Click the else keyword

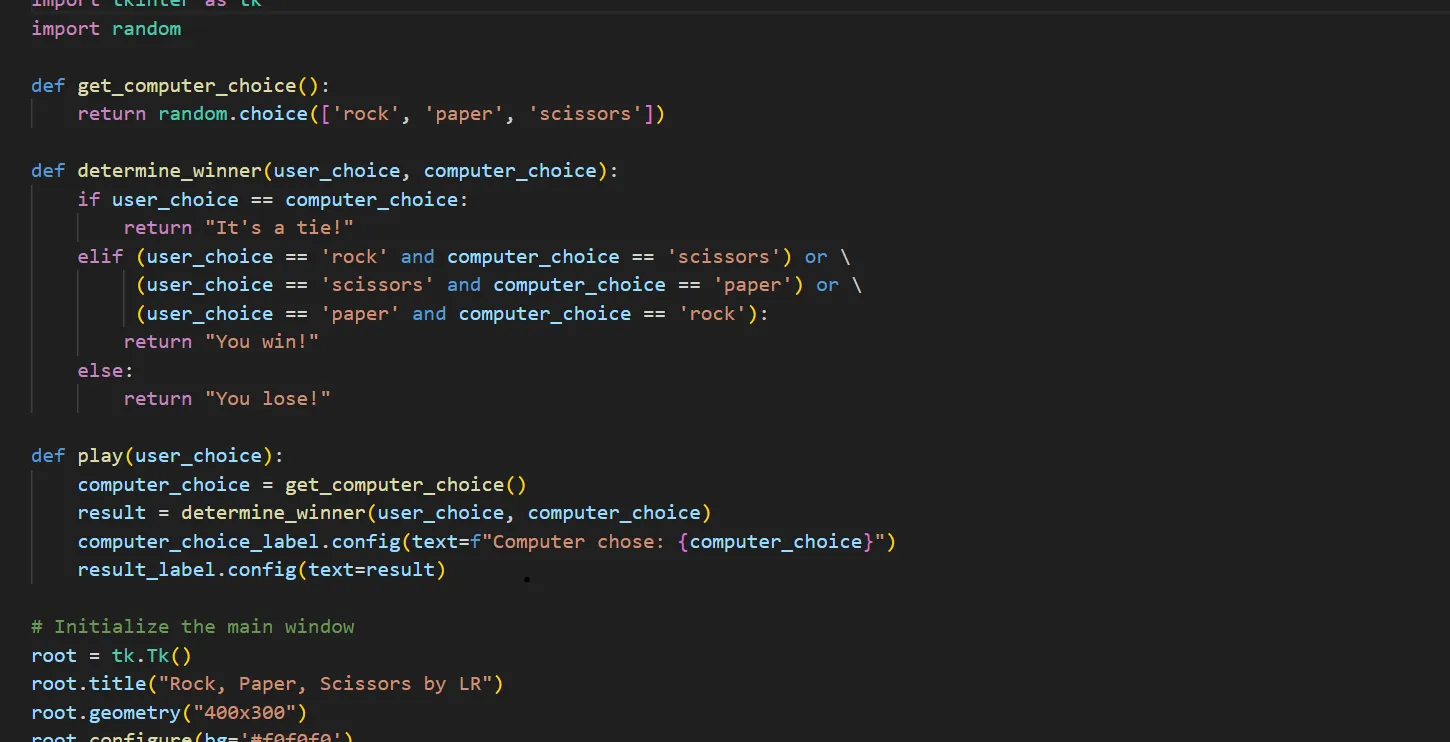coord(100,371)
